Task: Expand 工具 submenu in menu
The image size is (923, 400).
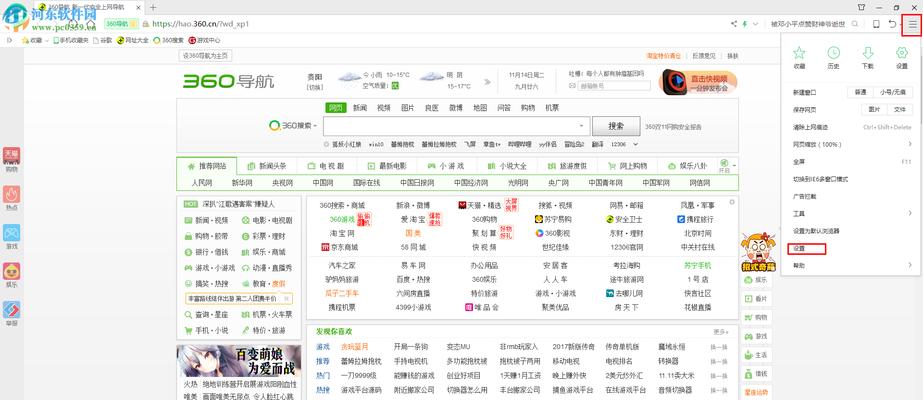Action: click(x=909, y=213)
